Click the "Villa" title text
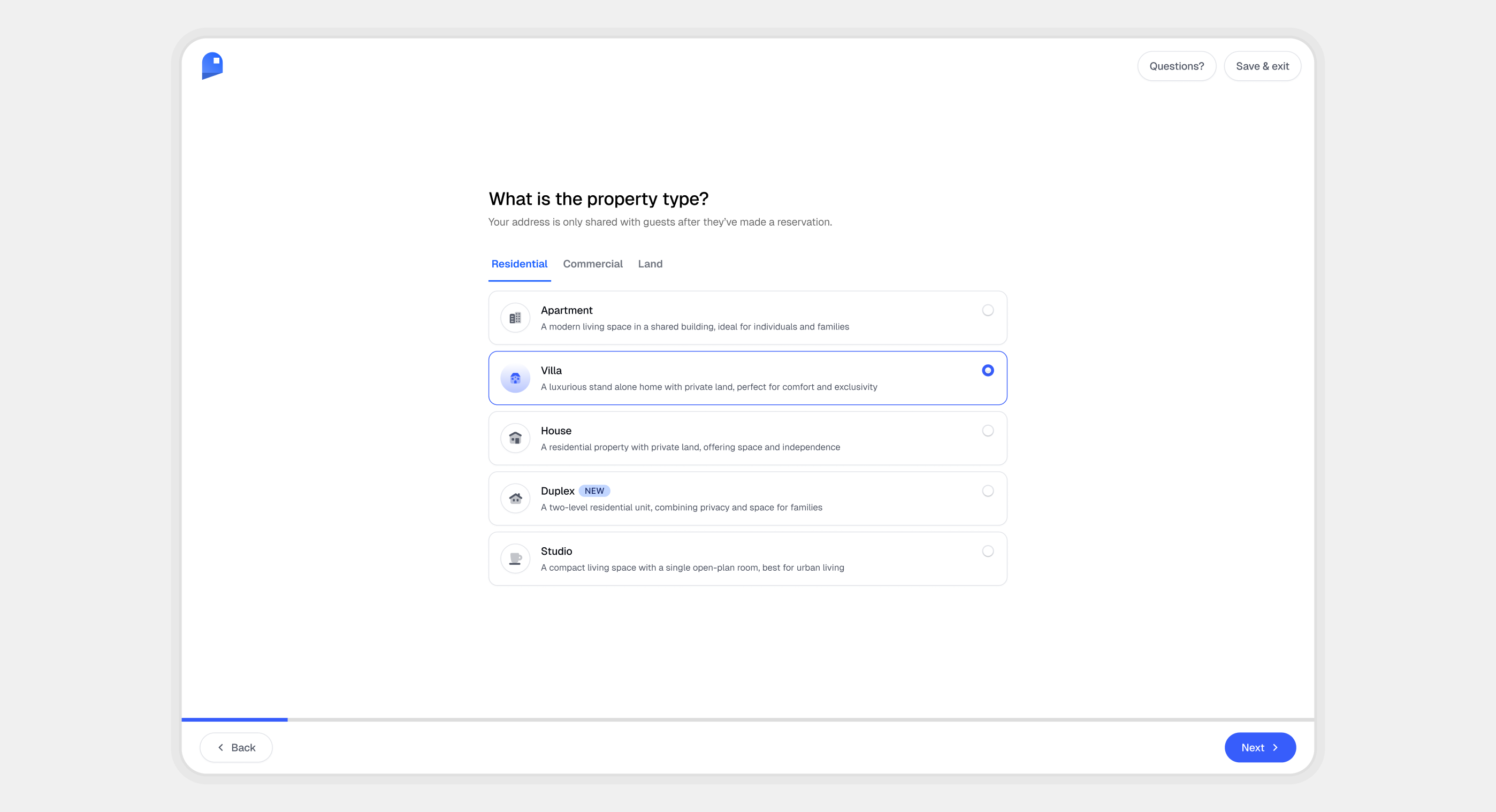This screenshot has height=812, width=1496. [551, 370]
